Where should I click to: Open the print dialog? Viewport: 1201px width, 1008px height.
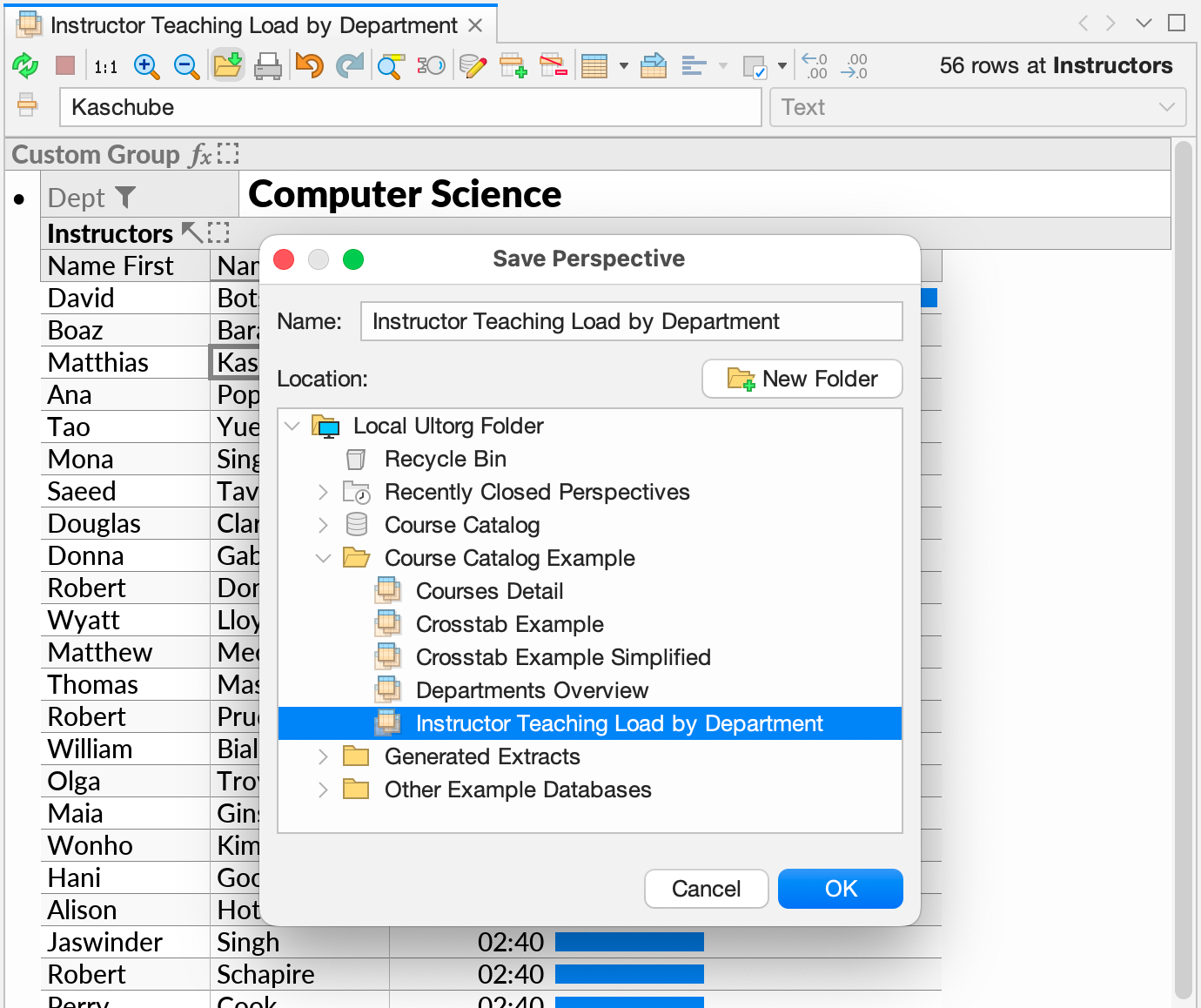coord(268,65)
